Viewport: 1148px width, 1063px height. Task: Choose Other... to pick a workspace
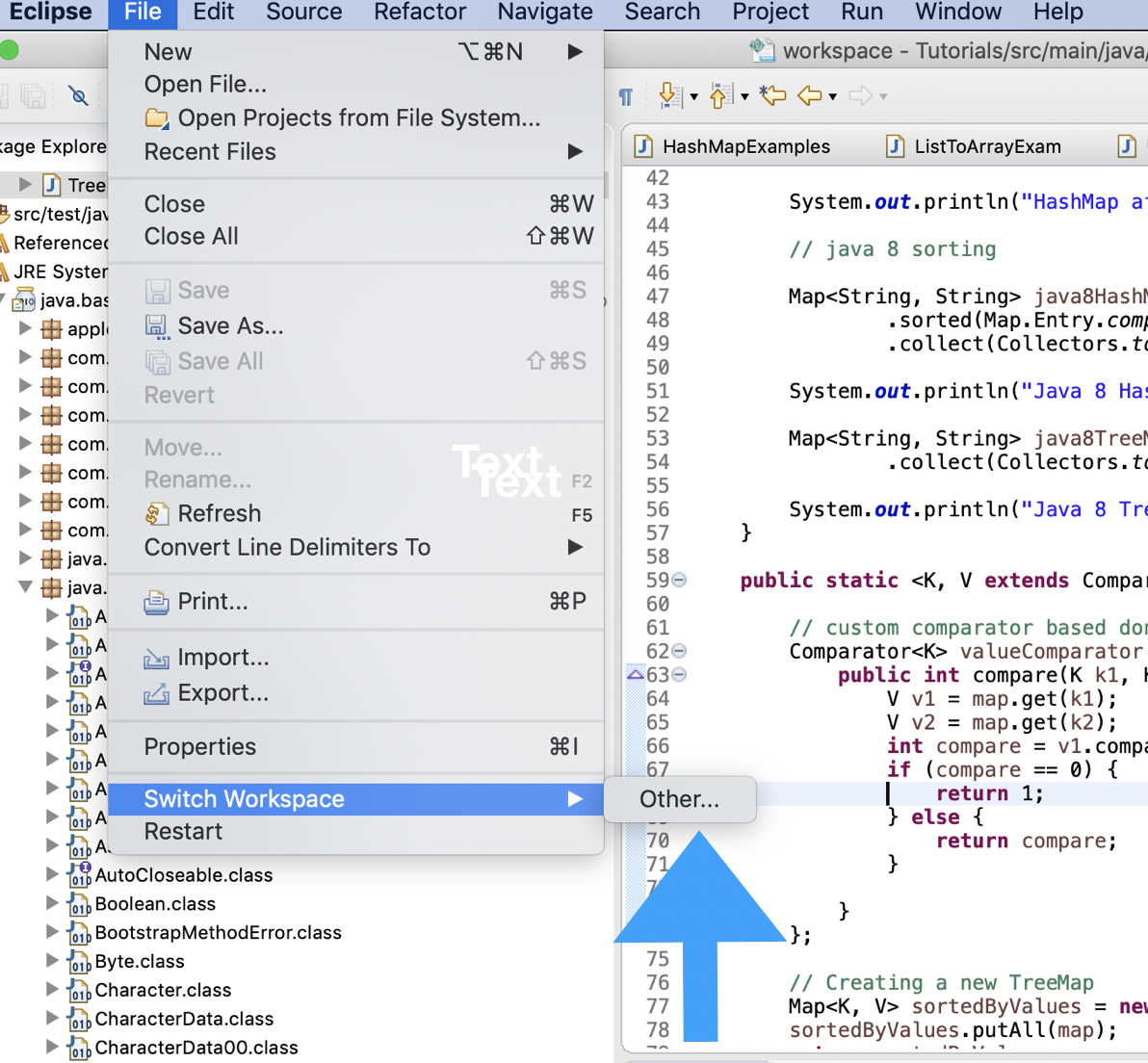679,798
